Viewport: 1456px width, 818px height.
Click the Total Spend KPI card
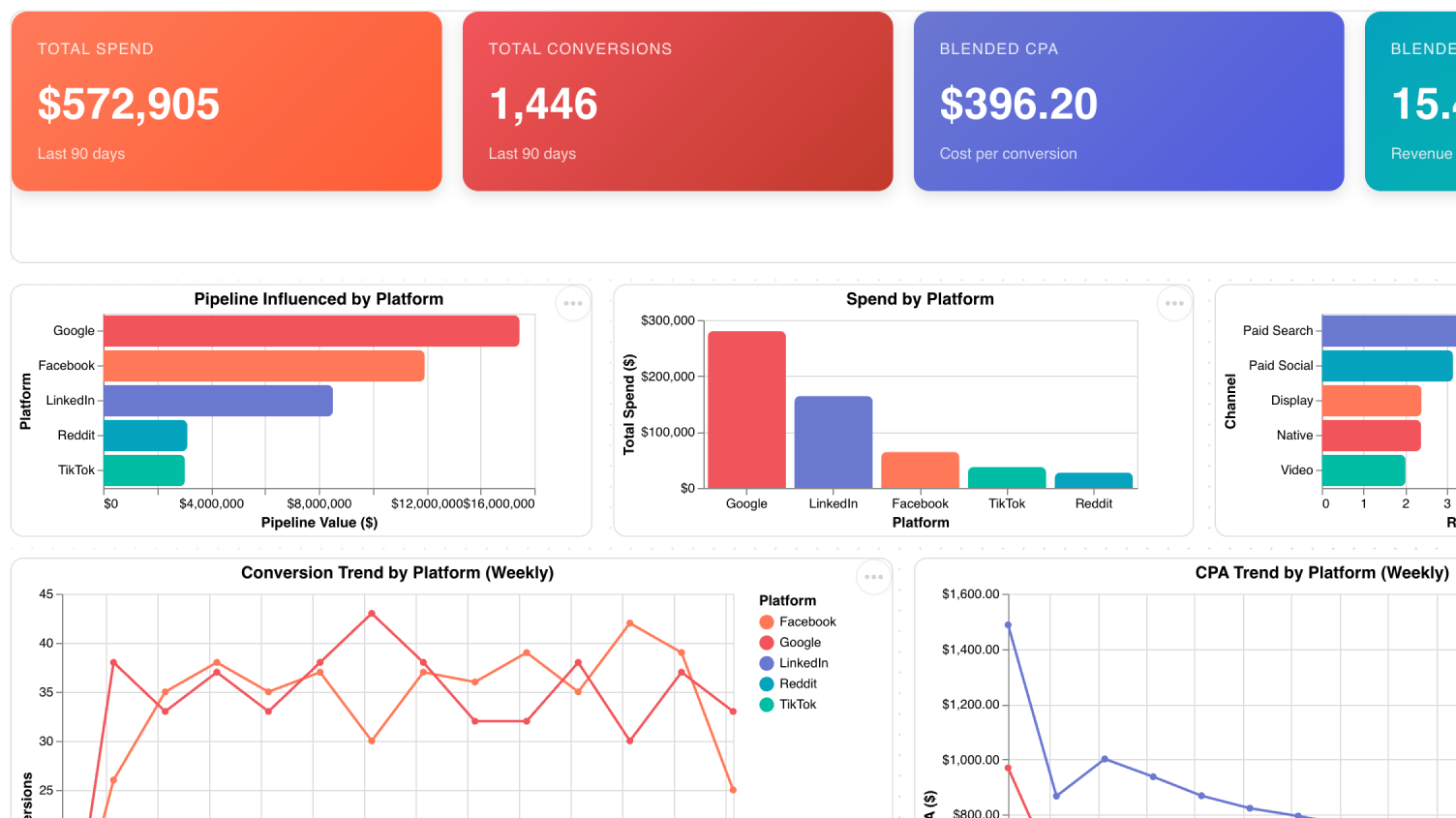coord(227,102)
